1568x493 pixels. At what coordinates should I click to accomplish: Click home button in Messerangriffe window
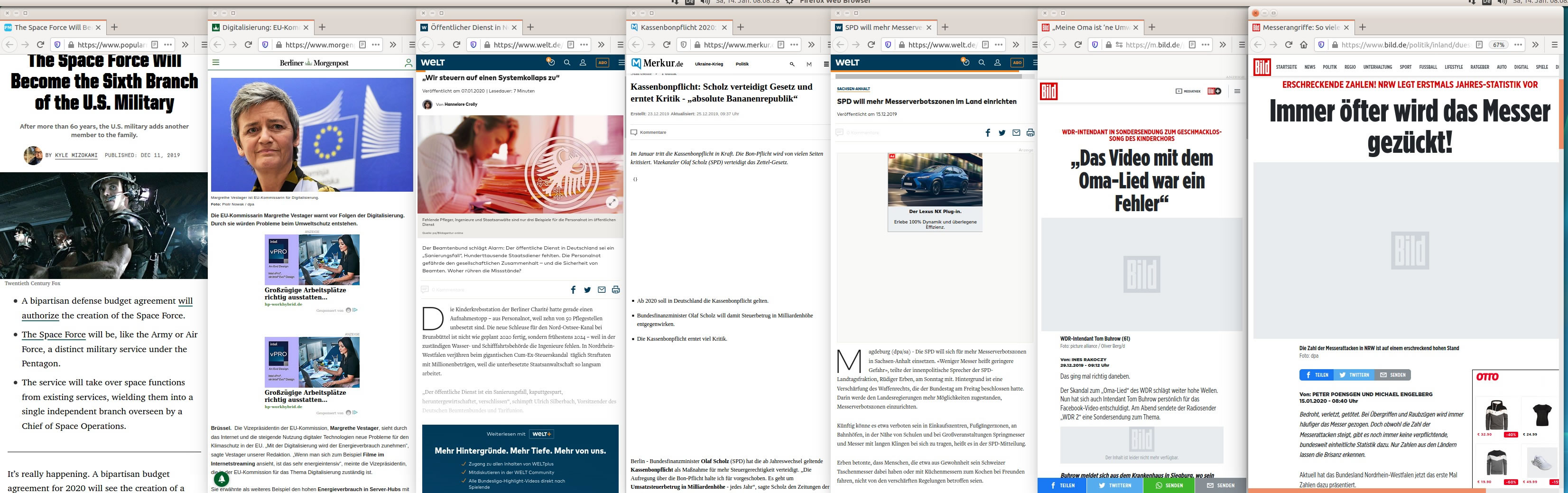click(x=1304, y=45)
